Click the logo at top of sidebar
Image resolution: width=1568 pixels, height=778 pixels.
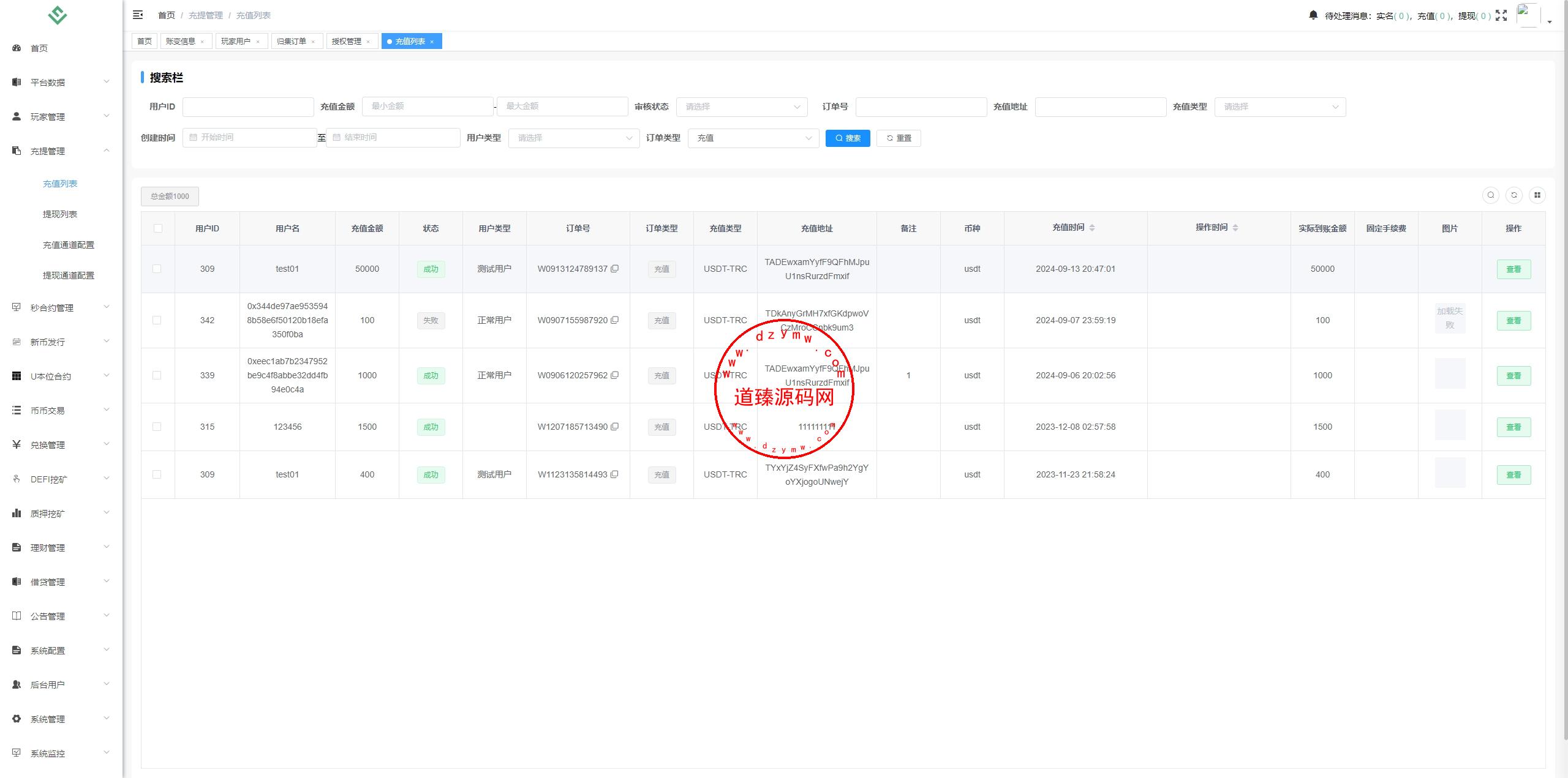point(58,15)
